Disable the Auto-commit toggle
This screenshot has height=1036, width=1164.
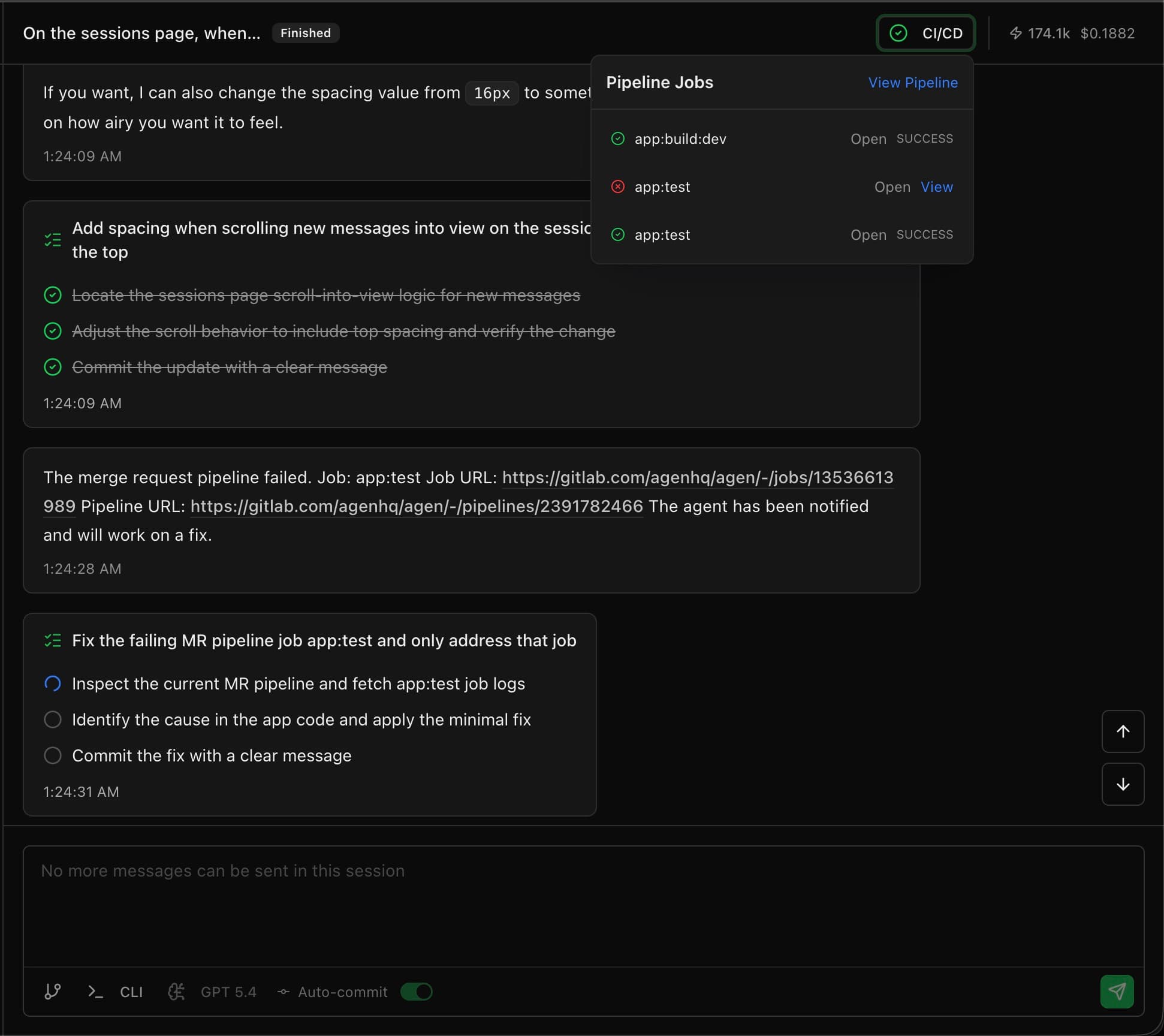click(417, 992)
